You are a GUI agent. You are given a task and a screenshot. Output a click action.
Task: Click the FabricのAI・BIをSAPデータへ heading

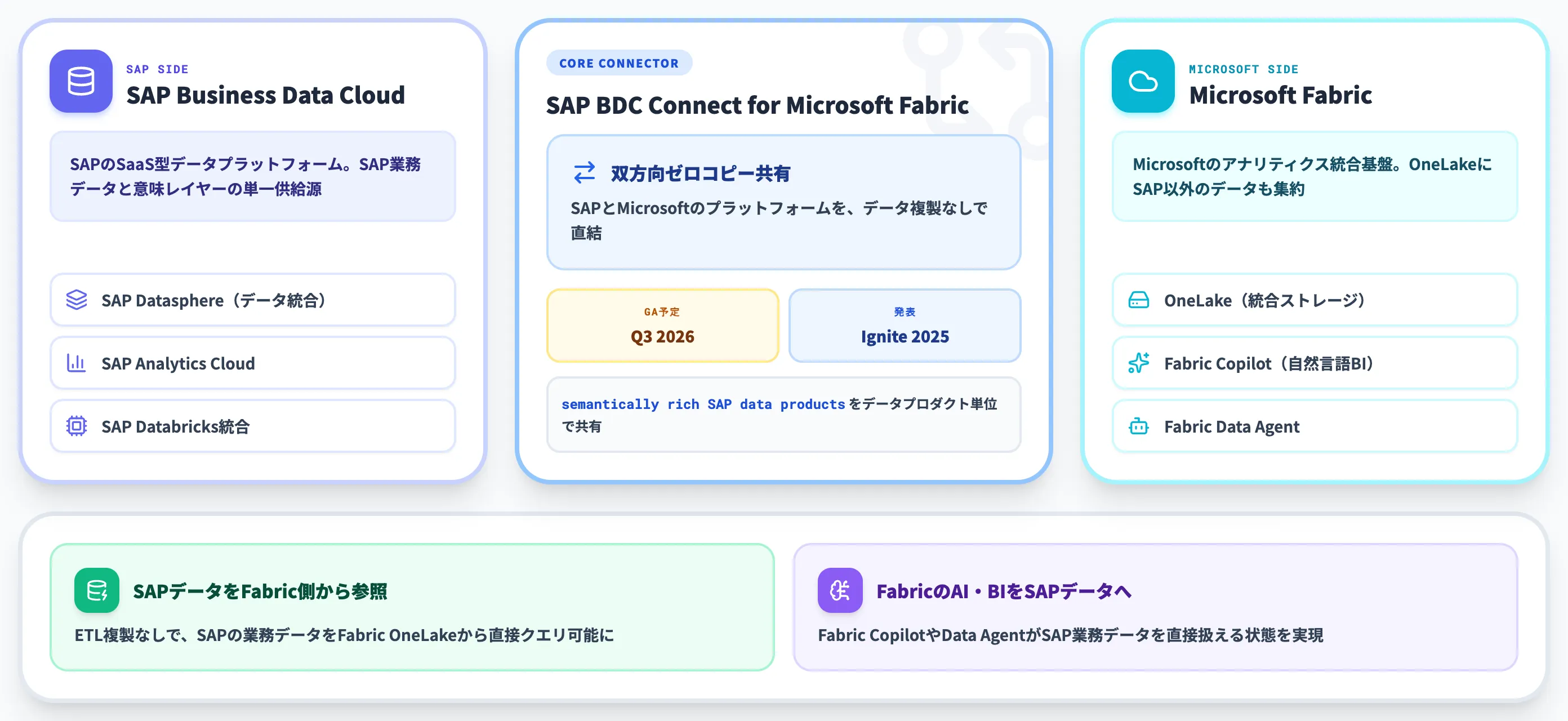click(1004, 591)
